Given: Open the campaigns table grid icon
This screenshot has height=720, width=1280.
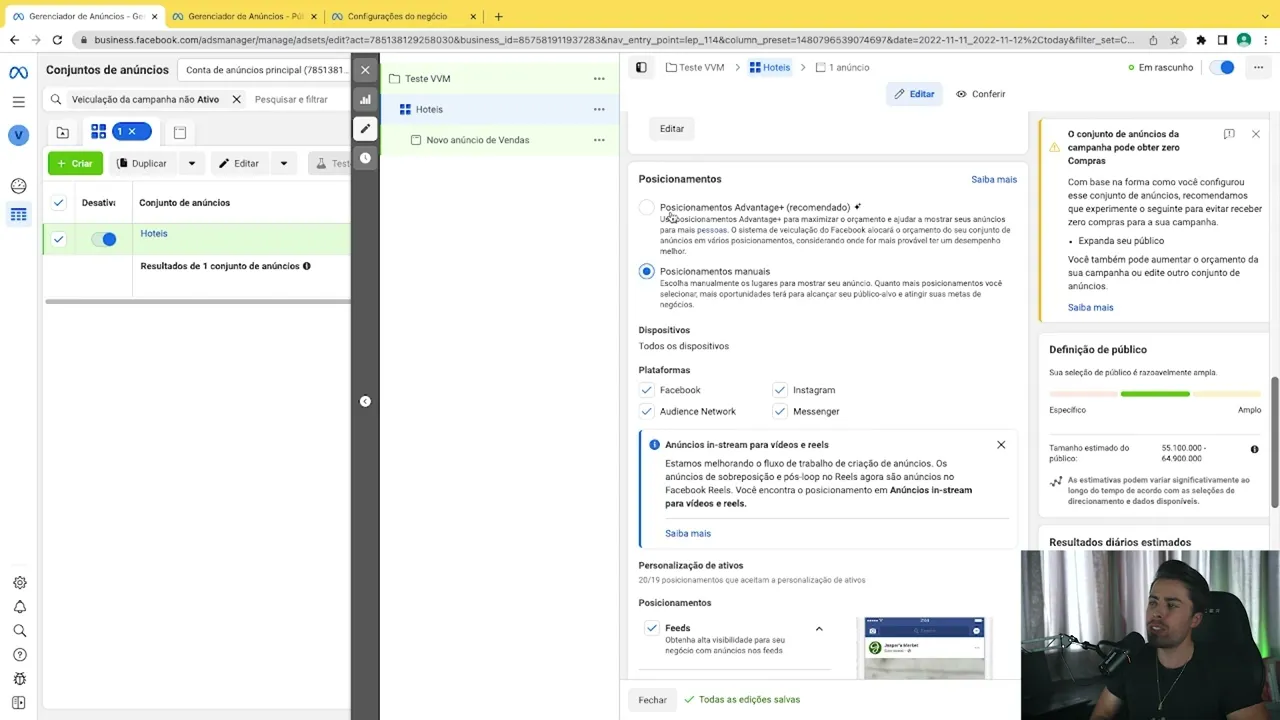Looking at the screenshot, I should (18, 214).
